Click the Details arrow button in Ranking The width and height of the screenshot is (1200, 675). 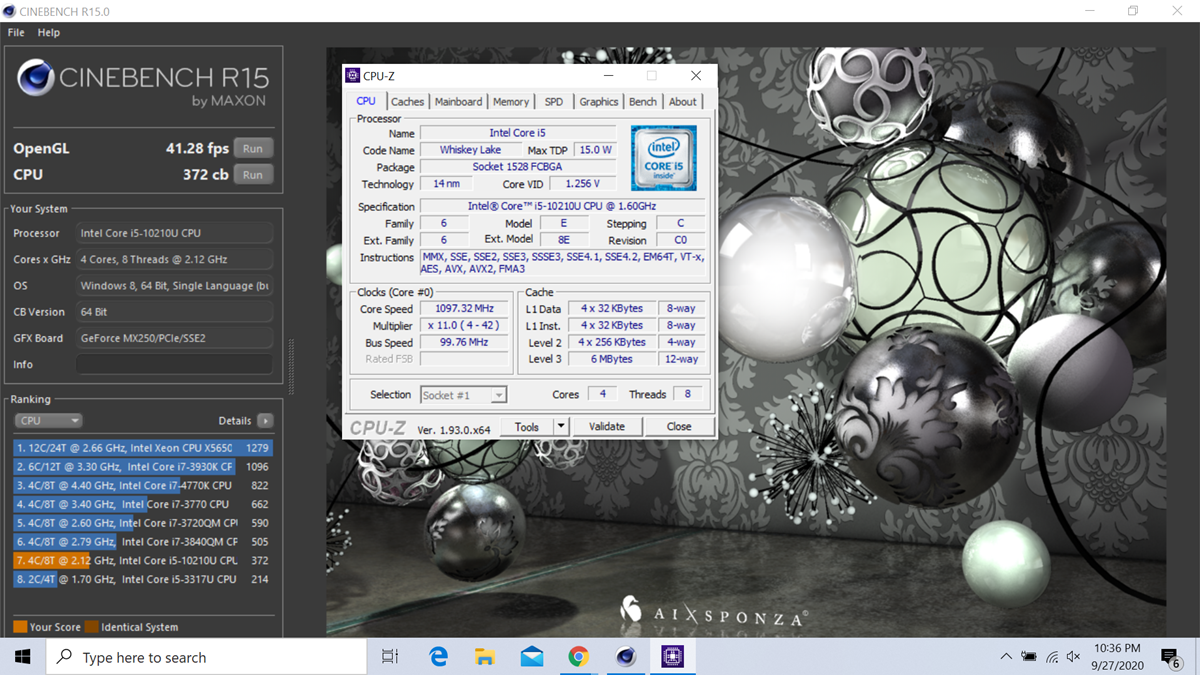[x=265, y=421]
